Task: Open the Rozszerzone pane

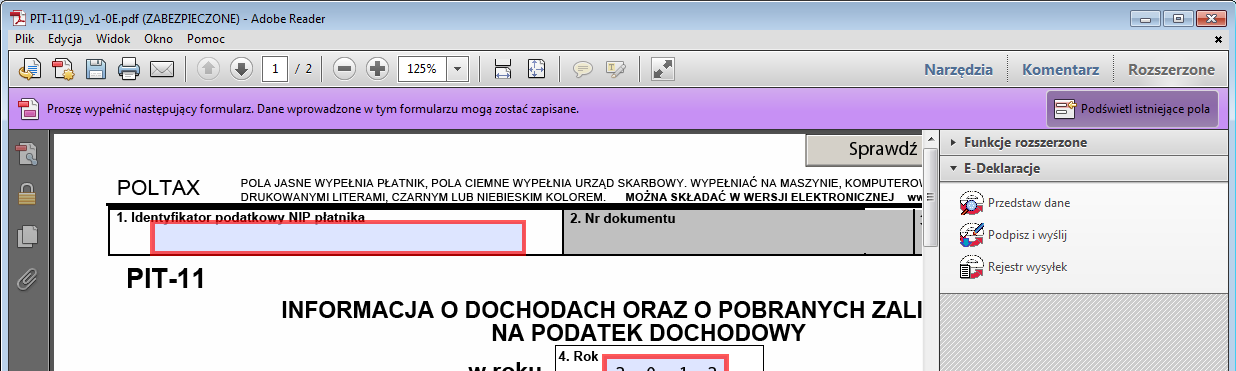Action: click(x=1171, y=70)
